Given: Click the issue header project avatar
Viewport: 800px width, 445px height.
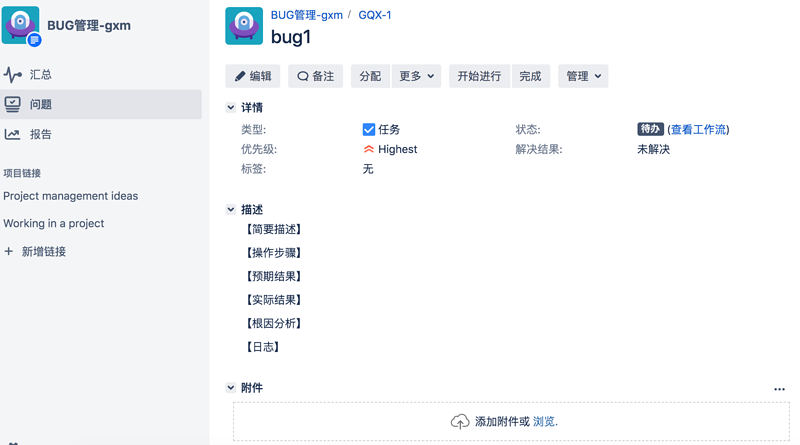Looking at the screenshot, I should (x=244, y=26).
